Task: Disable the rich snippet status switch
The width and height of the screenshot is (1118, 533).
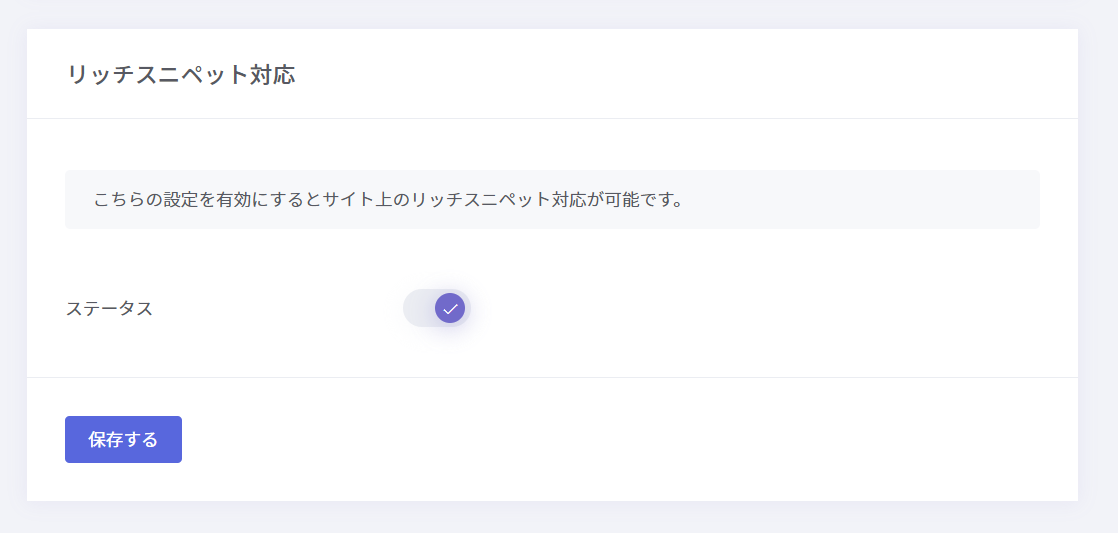Action: tap(436, 308)
